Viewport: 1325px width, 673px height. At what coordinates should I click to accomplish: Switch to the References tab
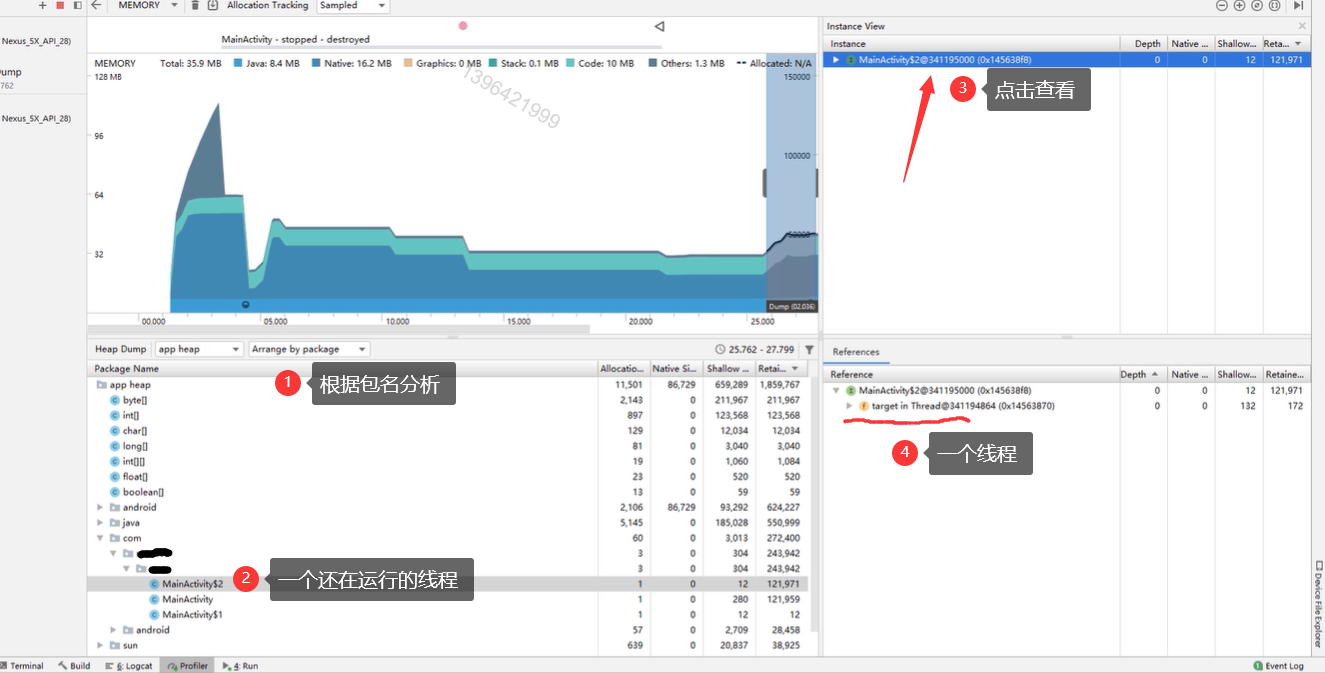(x=856, y=352)
